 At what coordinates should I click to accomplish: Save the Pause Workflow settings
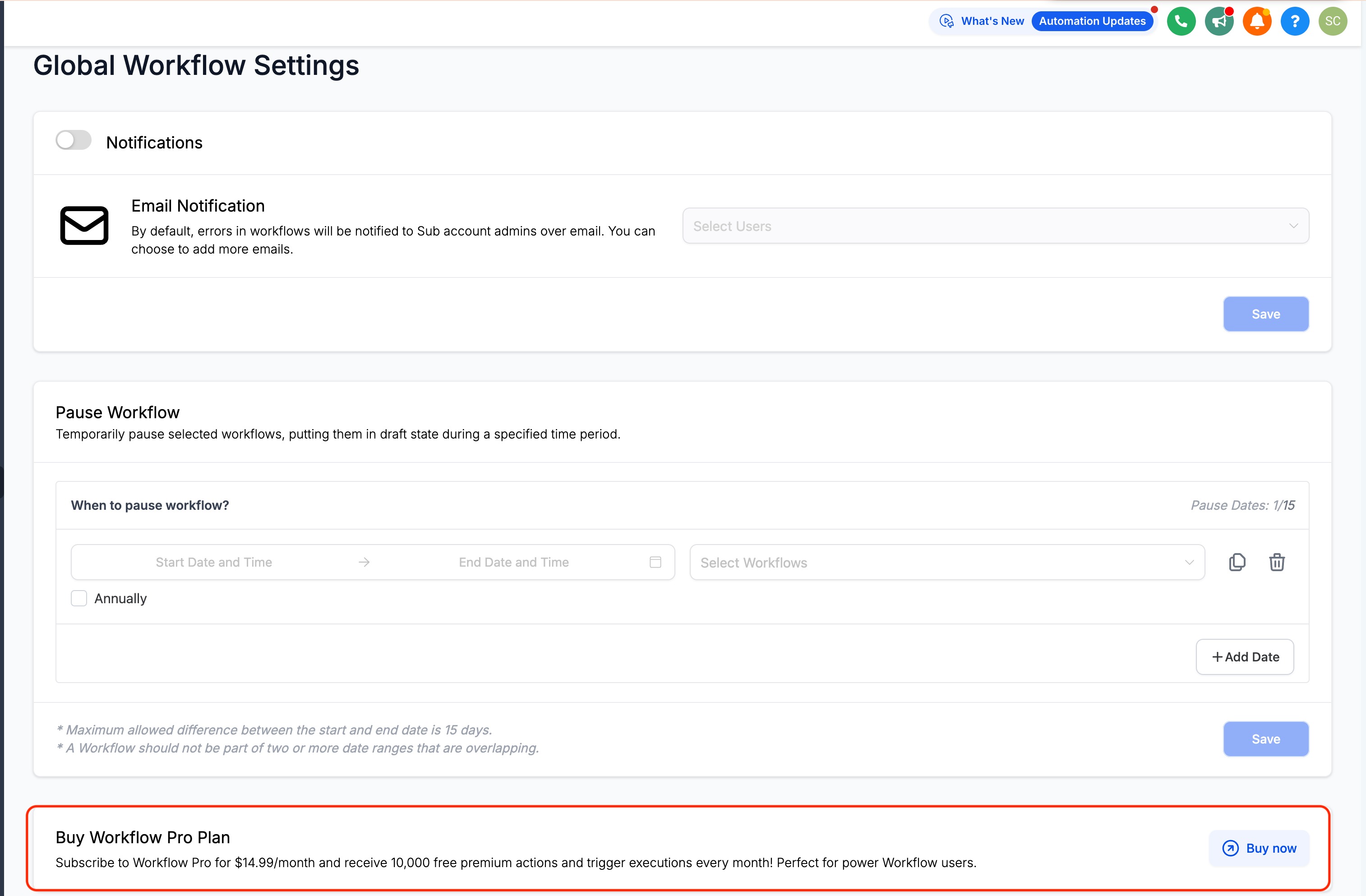click(x=1265, y=739)
